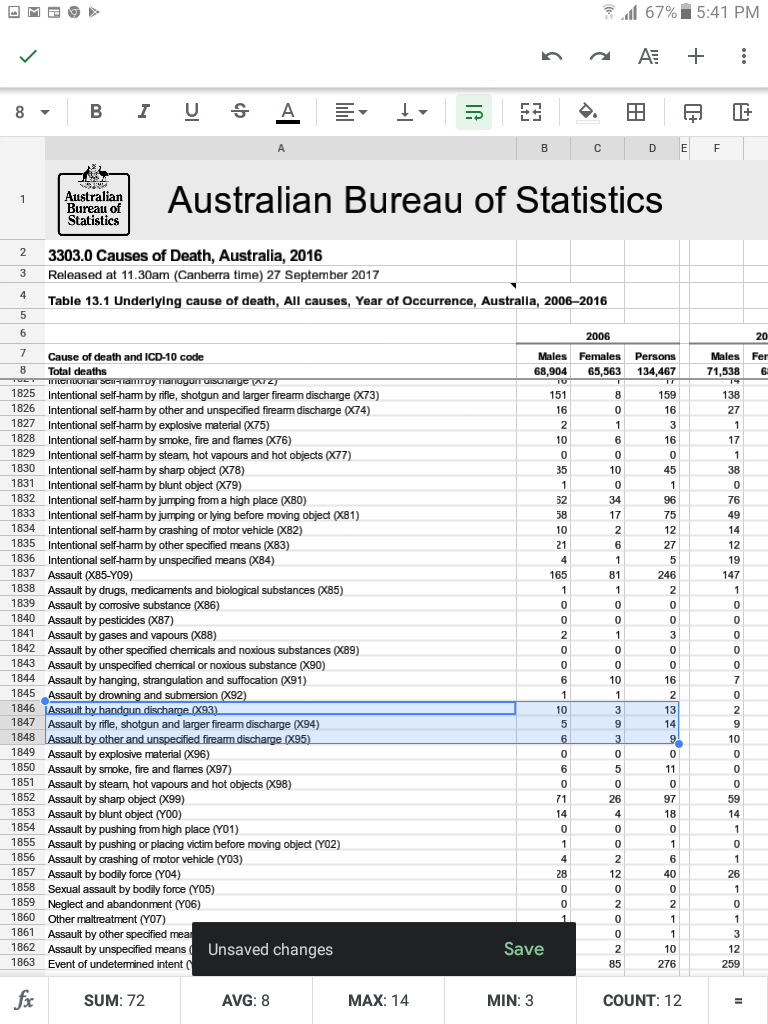Tap the COUNT: 12 summary
The height and width of the screenshot is (1024, 768).
tap(642, 1000)
